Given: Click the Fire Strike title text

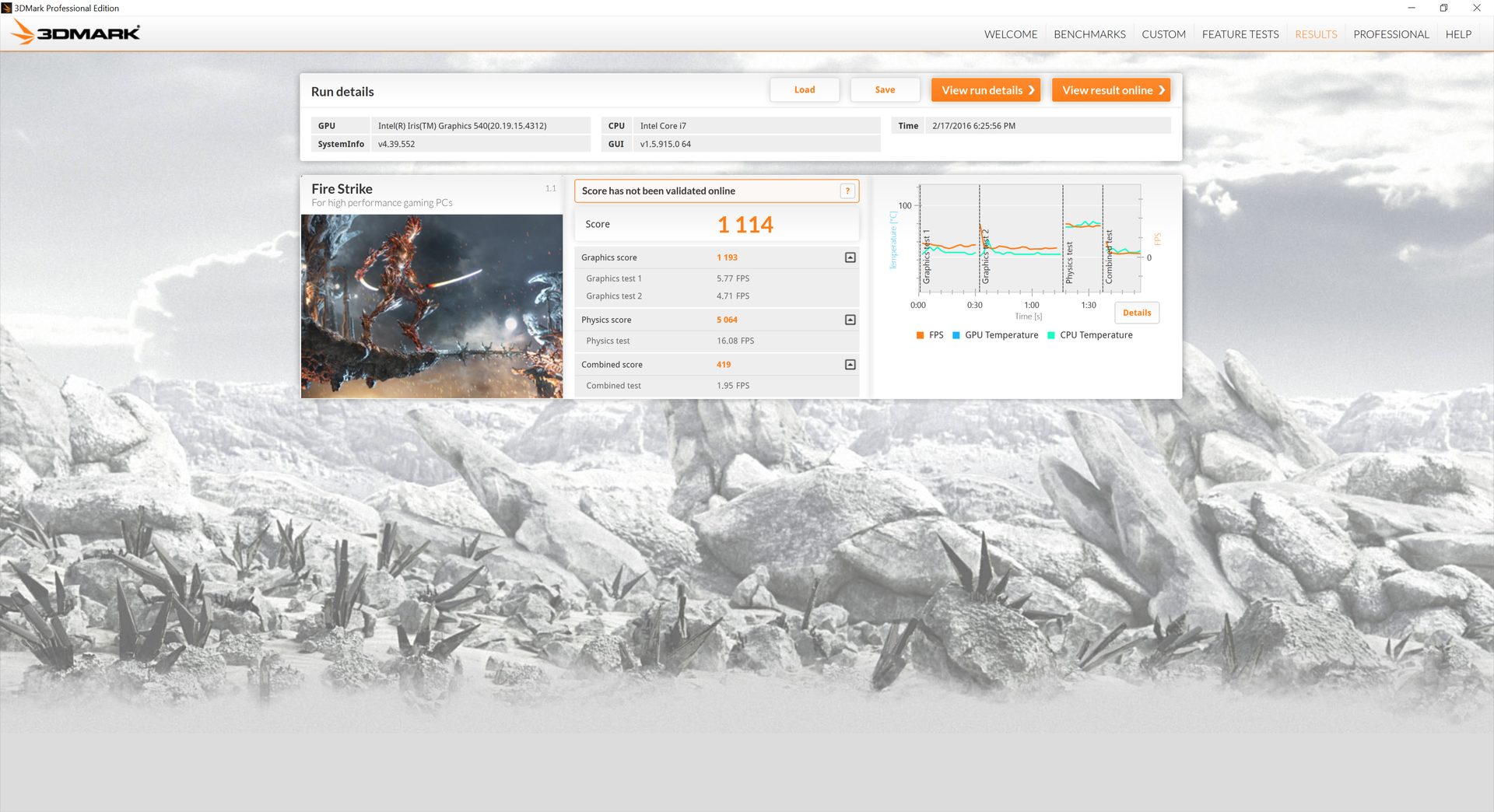Looking at the screenshot, I should [342, 189].
